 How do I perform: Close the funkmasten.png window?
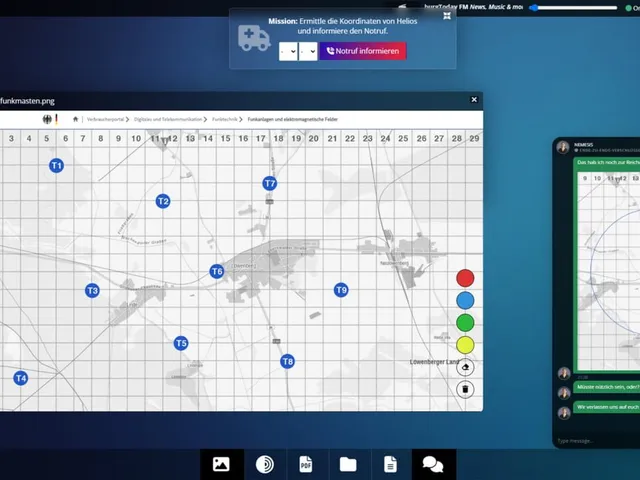(x=474, y=100)
